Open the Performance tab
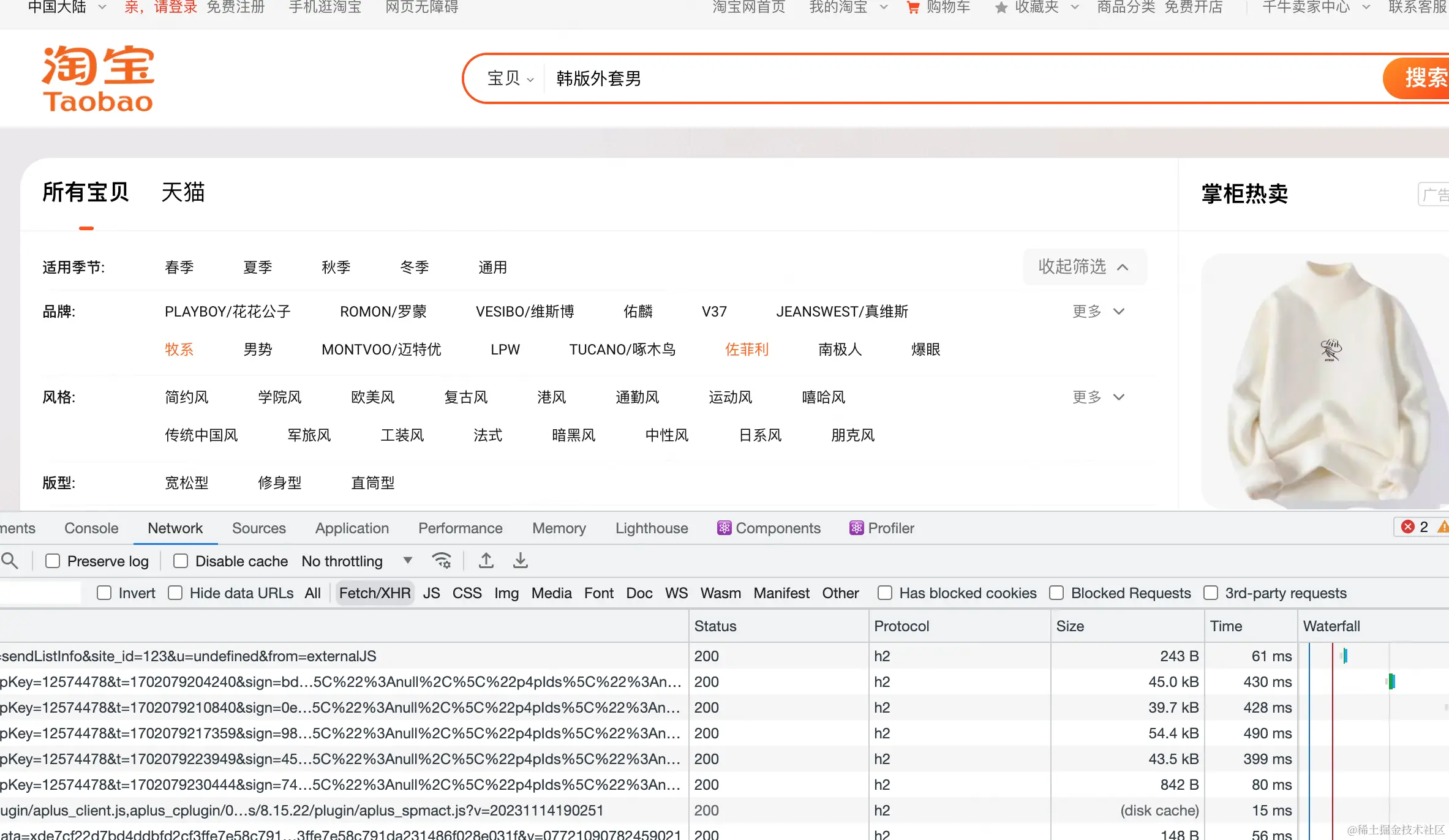Viewport: 1449px width, 840px height. coord(460,528)
